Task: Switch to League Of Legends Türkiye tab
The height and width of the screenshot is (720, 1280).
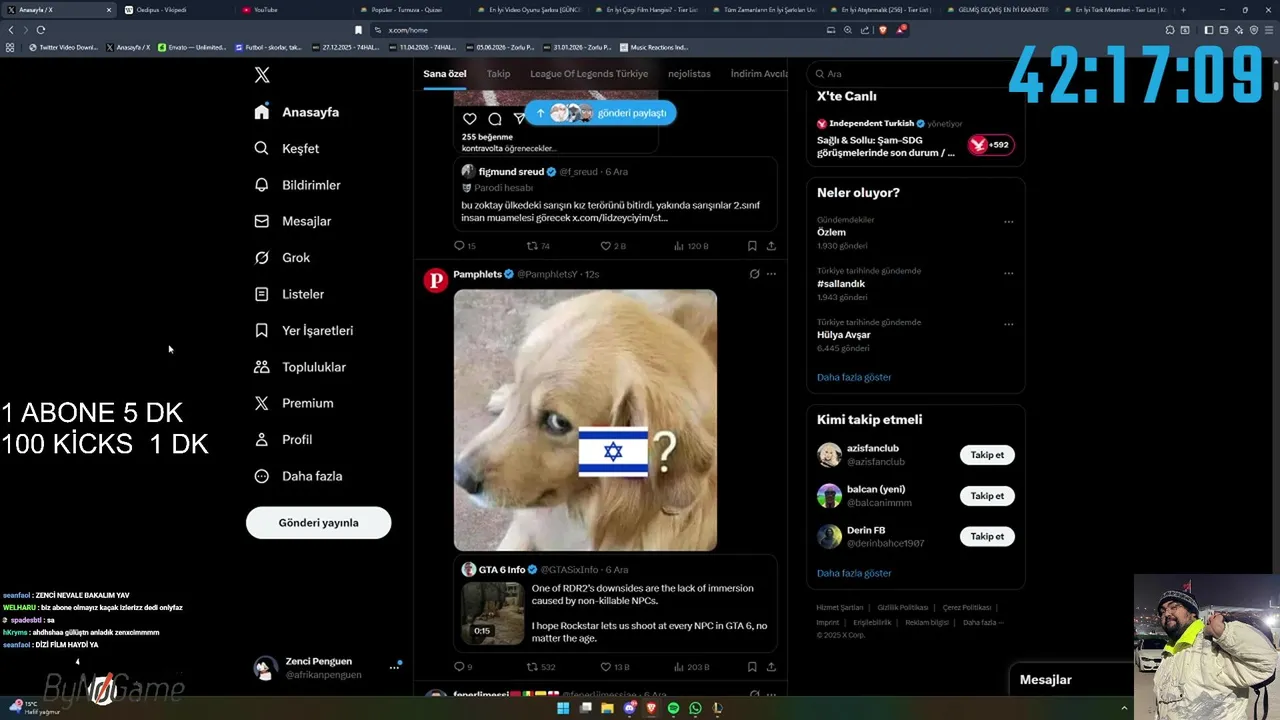Action: [x=589, y=74]
